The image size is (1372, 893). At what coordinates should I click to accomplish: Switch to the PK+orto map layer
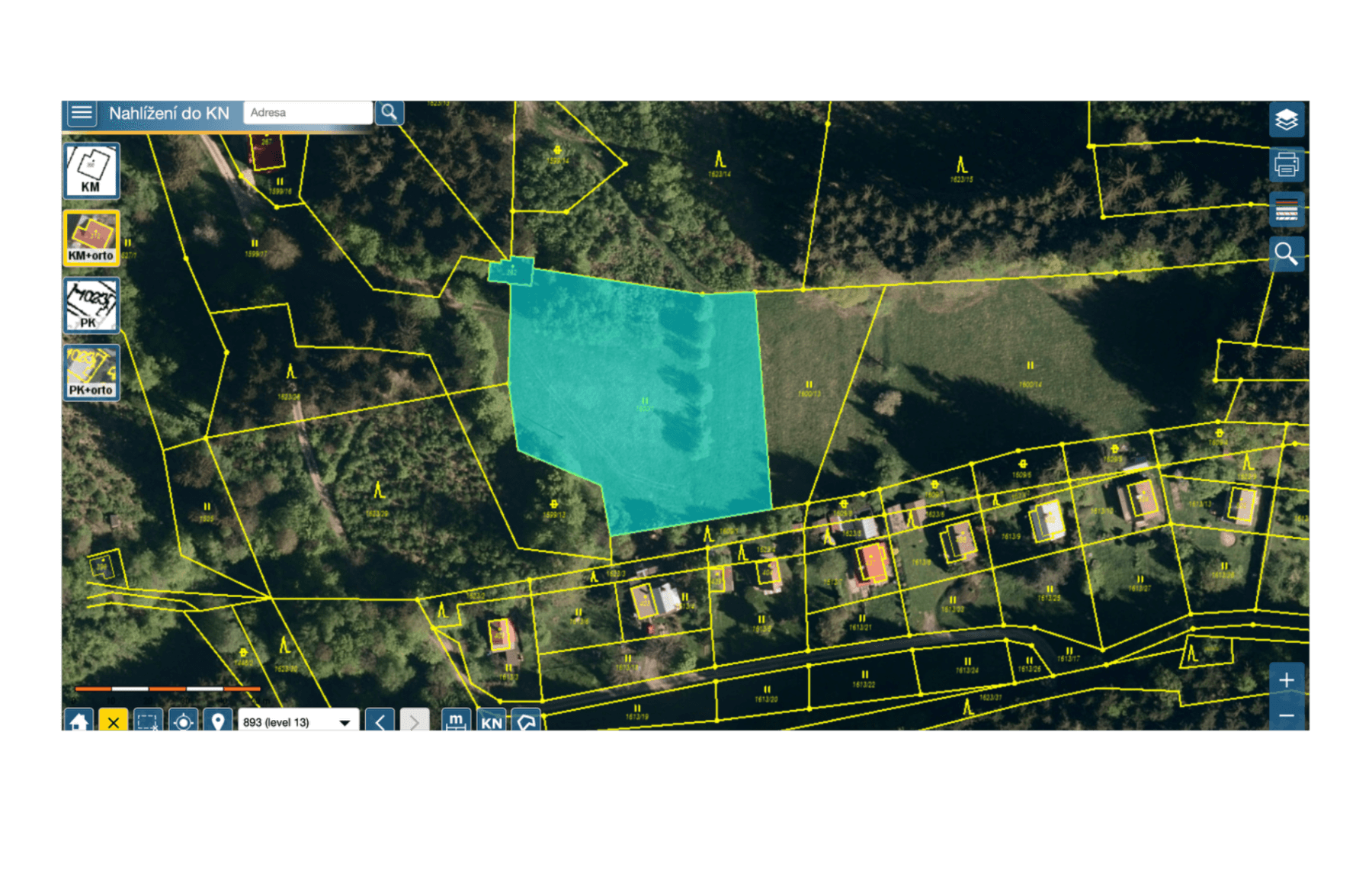coord(91,372)
